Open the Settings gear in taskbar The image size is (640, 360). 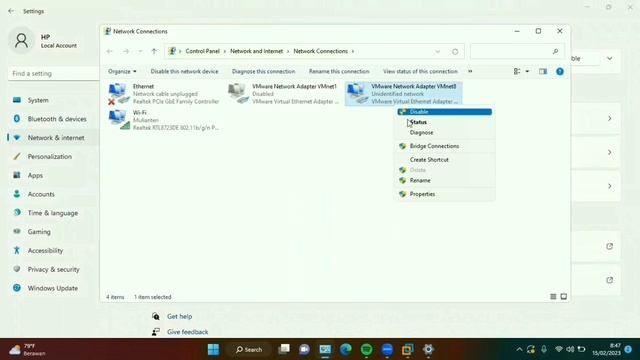click(x=428, y=349)
